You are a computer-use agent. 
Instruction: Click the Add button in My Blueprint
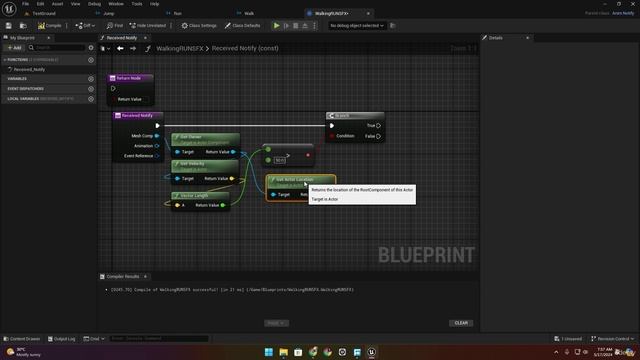14,48
